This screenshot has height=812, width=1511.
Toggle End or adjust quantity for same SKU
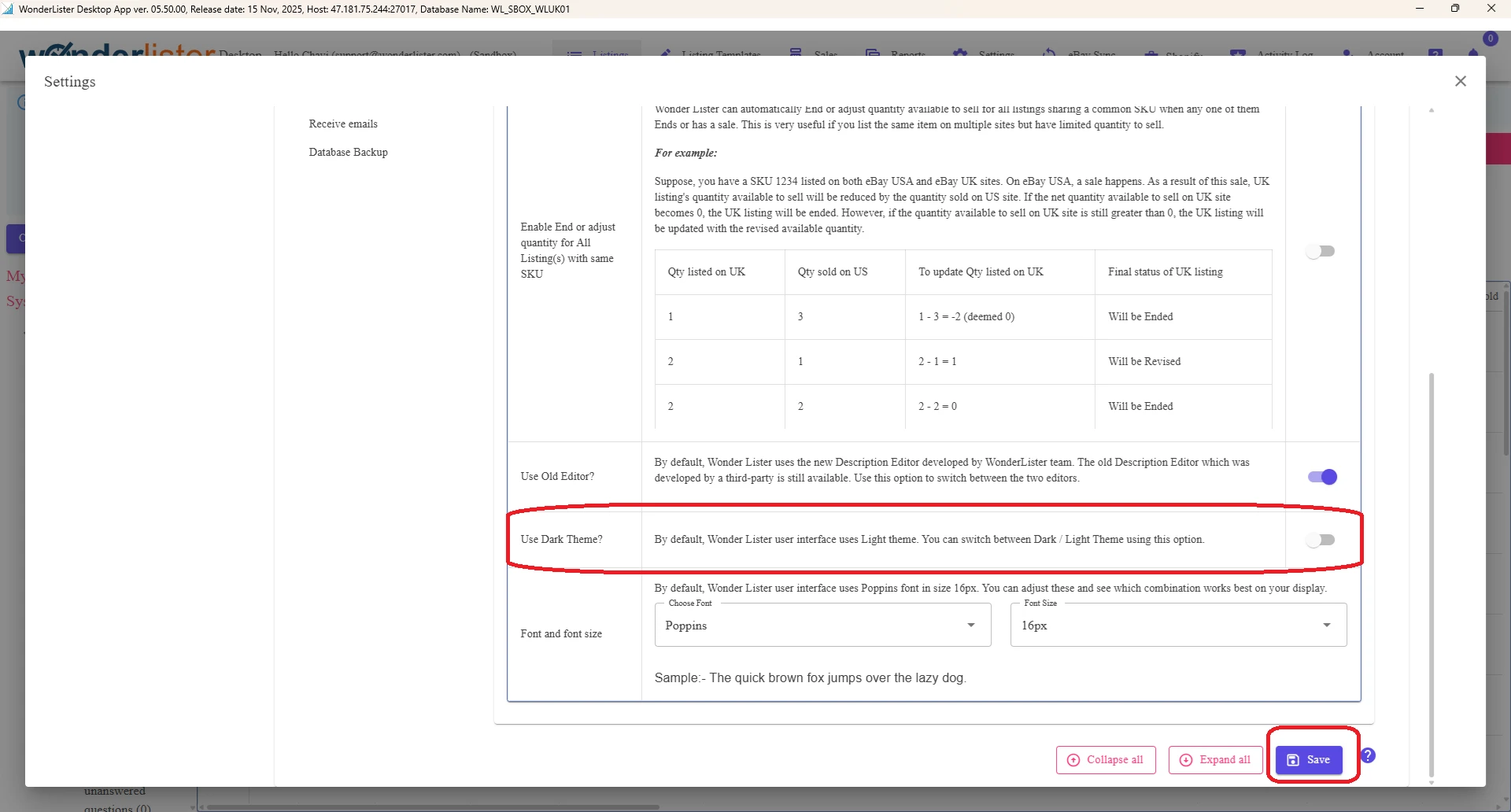tap(1321, 251)
